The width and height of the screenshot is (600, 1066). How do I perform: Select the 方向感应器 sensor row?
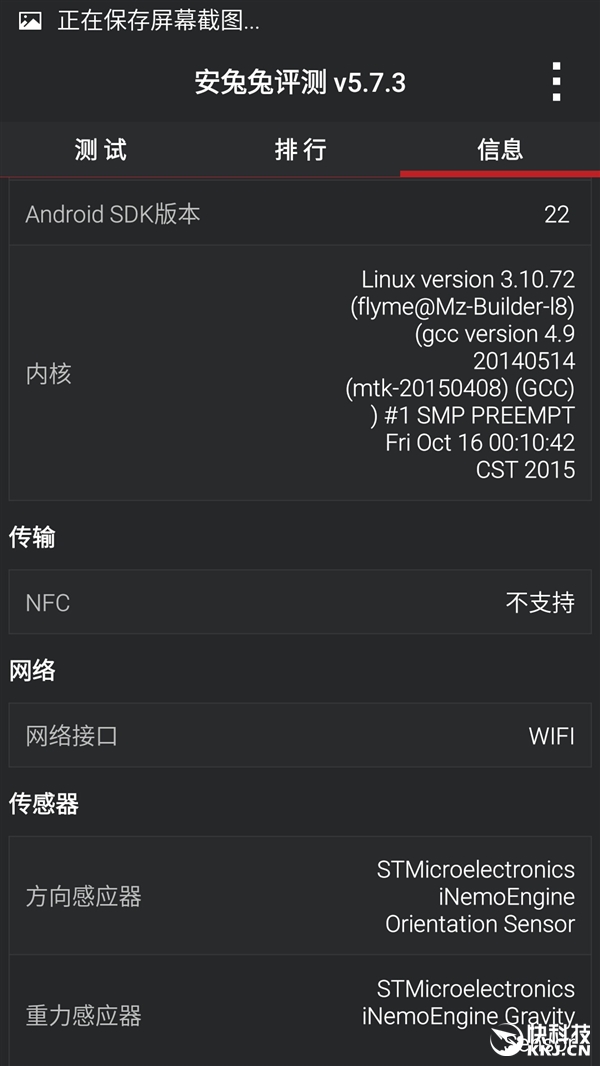[x=300, y=895]
